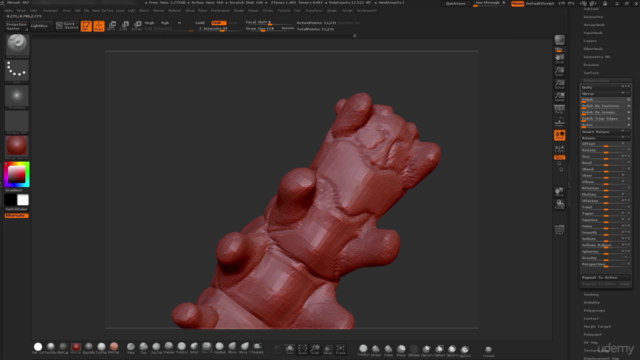Open the Dots stroke type selector

17,71
